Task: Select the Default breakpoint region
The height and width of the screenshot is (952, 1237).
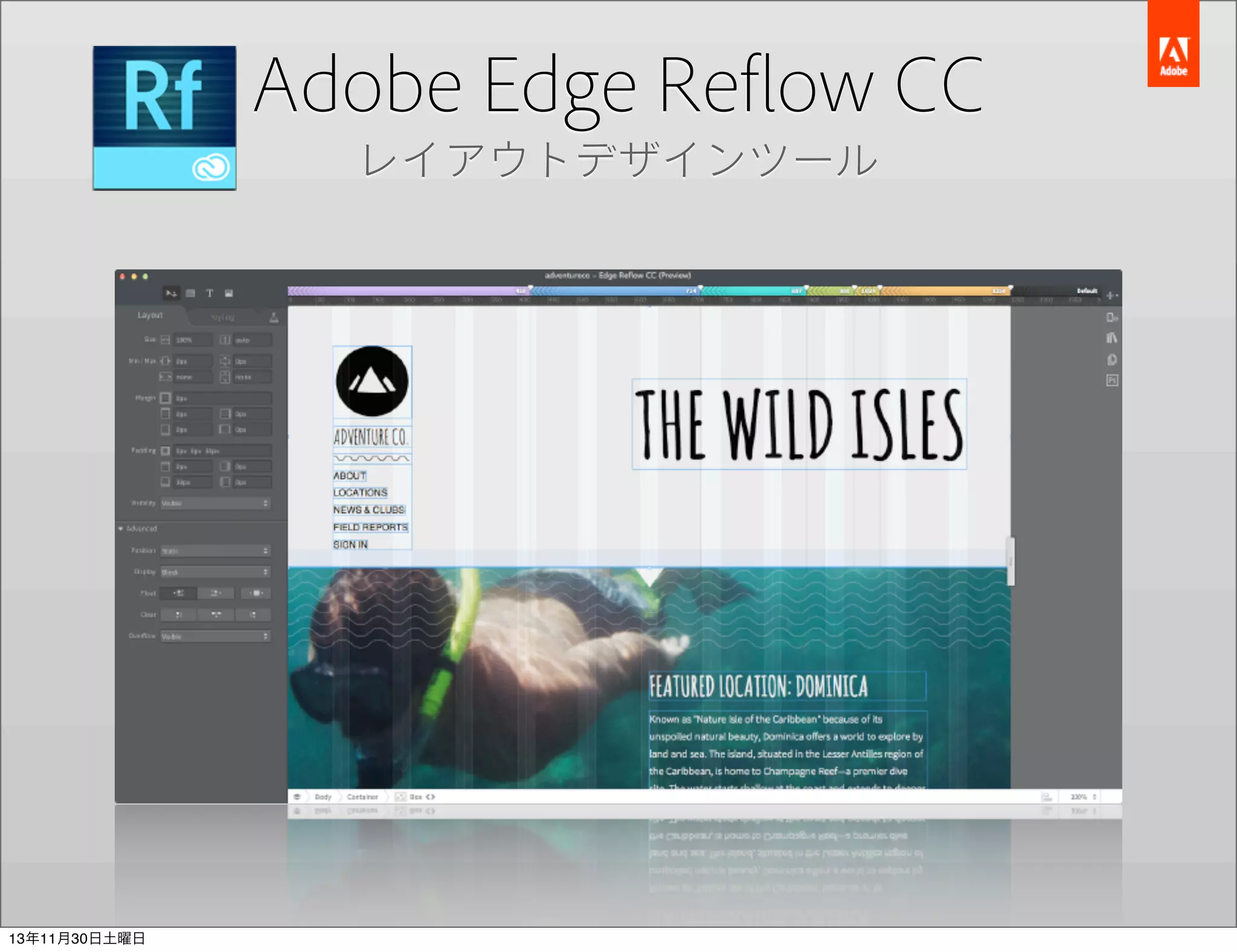Action: point(1057,291)
